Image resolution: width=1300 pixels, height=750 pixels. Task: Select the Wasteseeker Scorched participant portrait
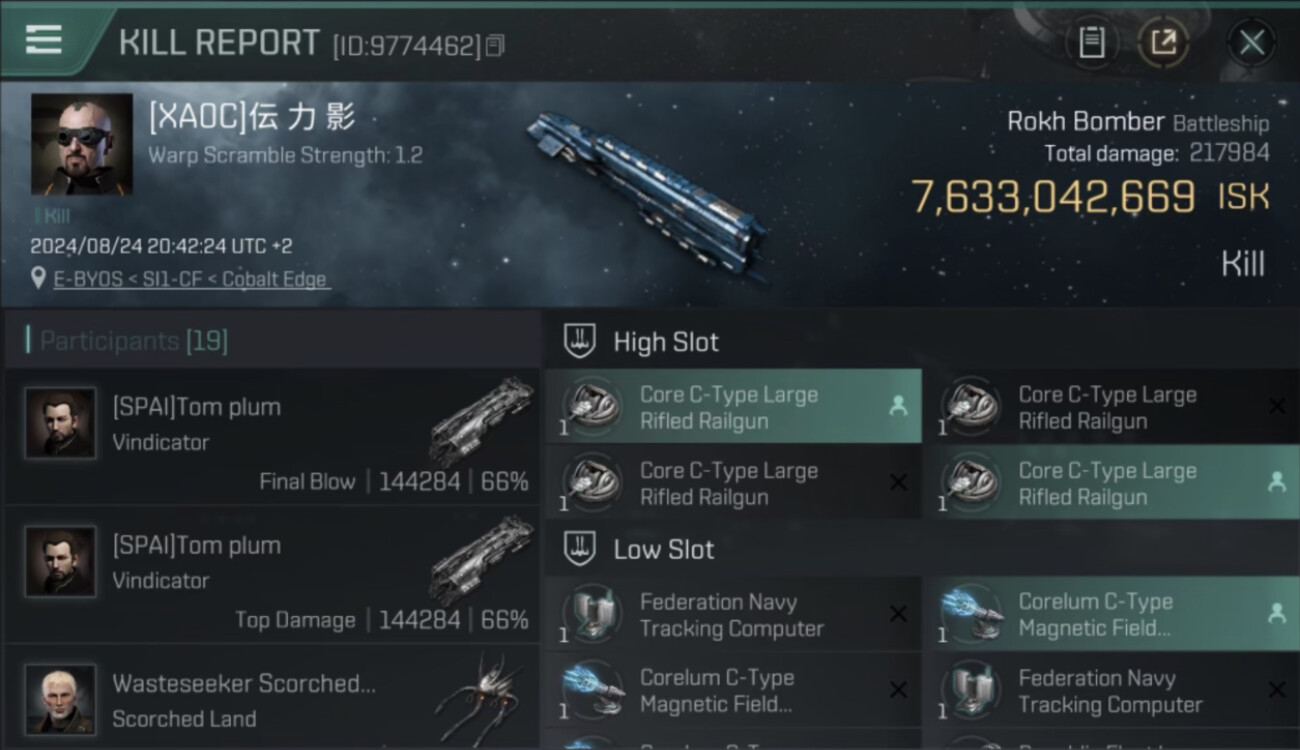coord(61,699)
